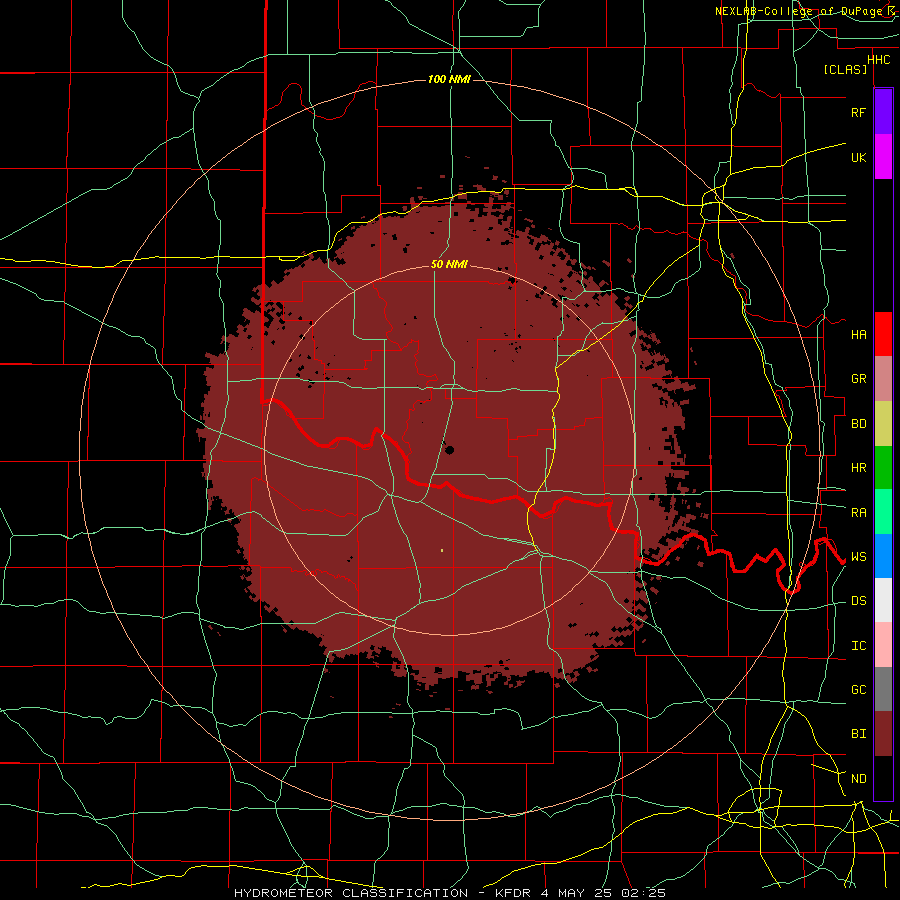
Task: Click the RF legend label text
Action: tap(858, 112)
